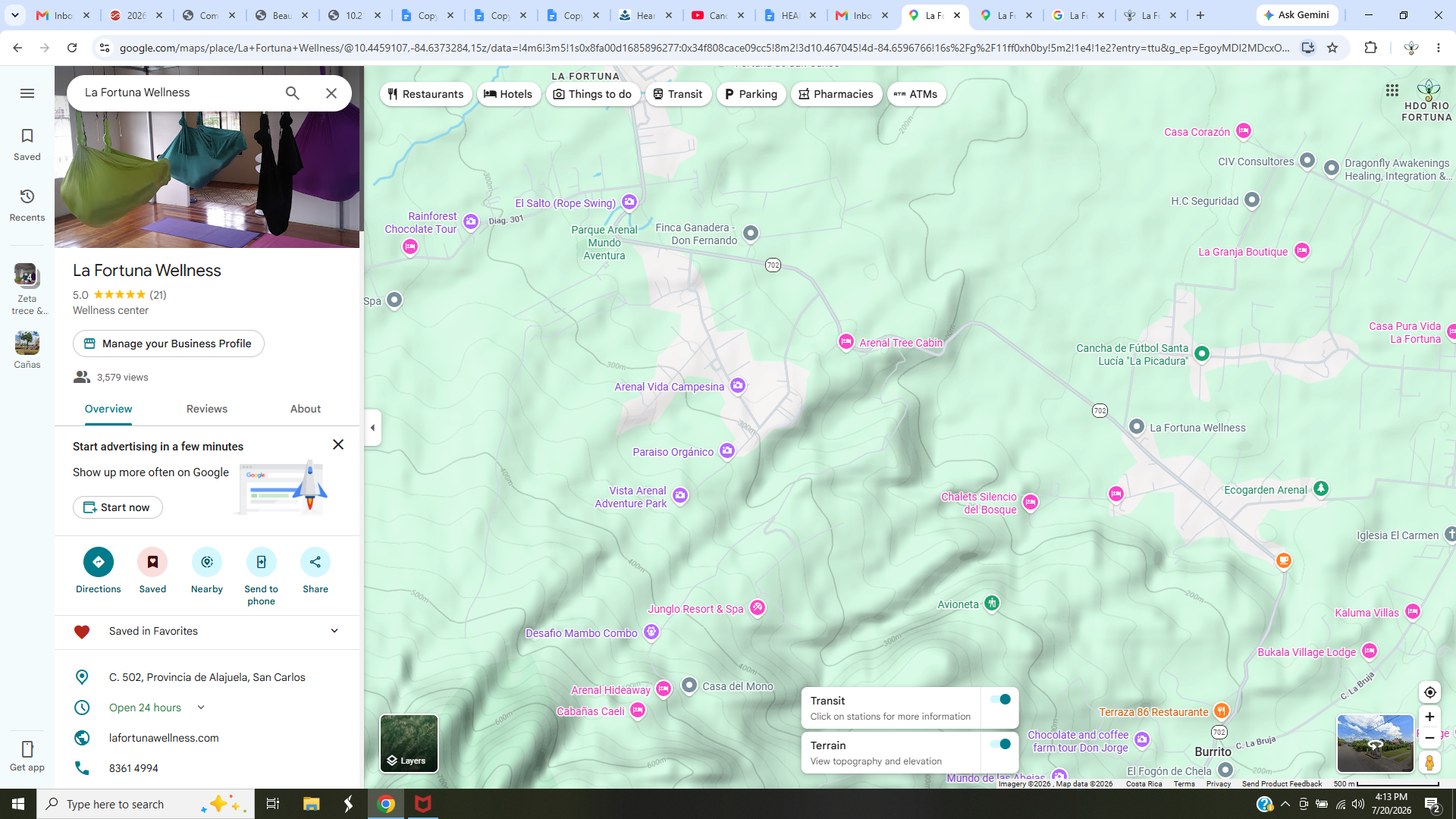Click the Terraza 86 Restaurante marker

click(x=1221, y=711)
